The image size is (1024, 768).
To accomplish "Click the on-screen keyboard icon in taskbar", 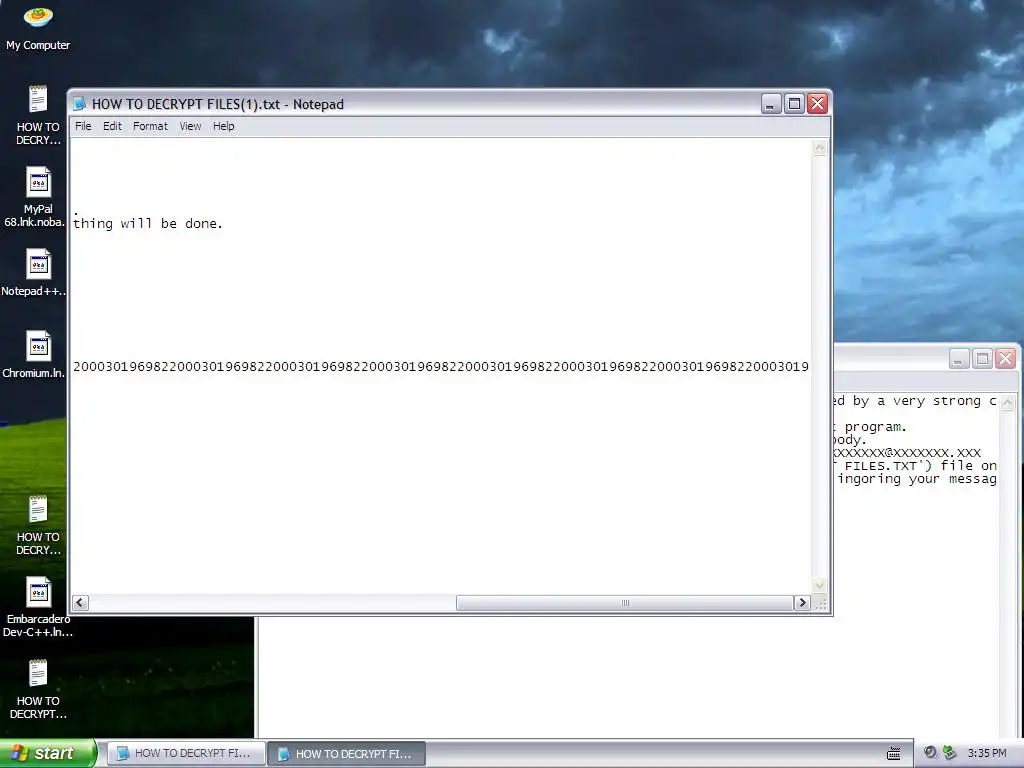I will [893, 754].
